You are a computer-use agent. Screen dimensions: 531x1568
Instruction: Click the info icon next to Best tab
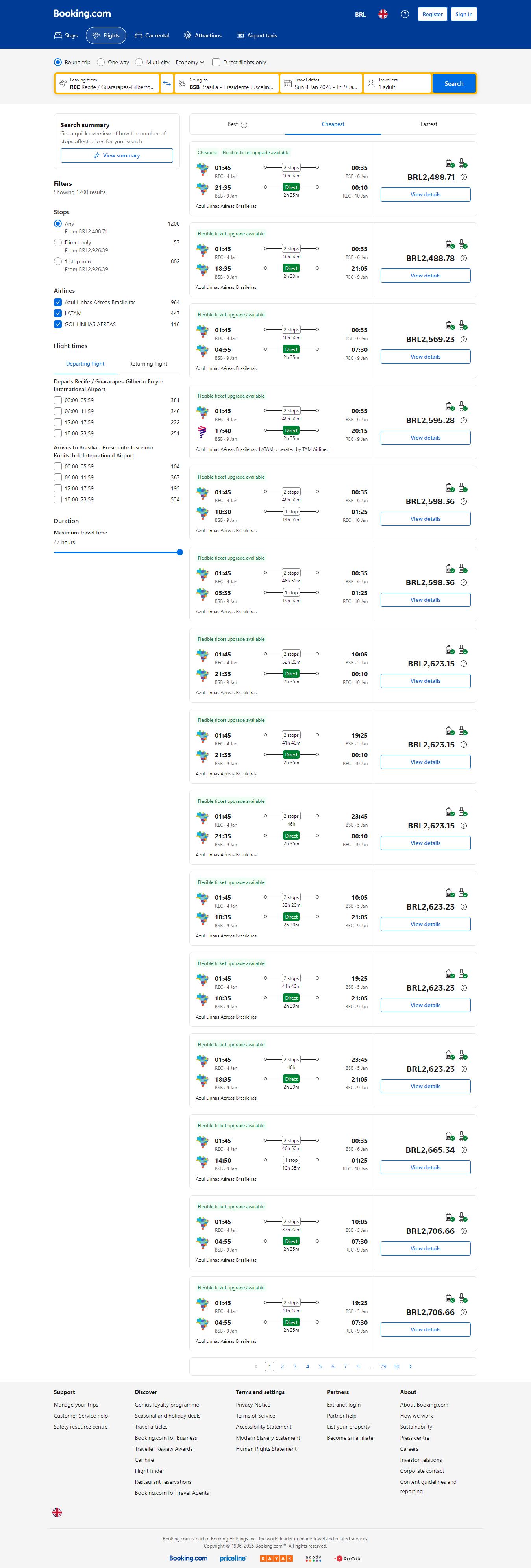pos(244,125)
